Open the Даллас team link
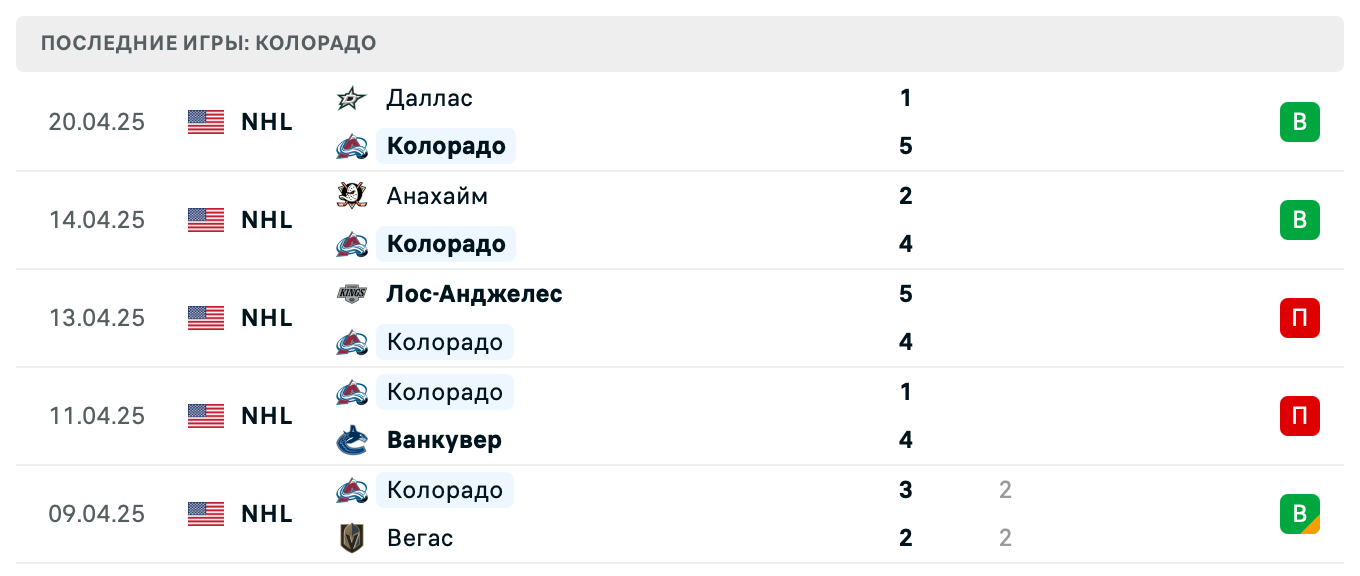The image size is (1360, 576). (x=430, y=98)
